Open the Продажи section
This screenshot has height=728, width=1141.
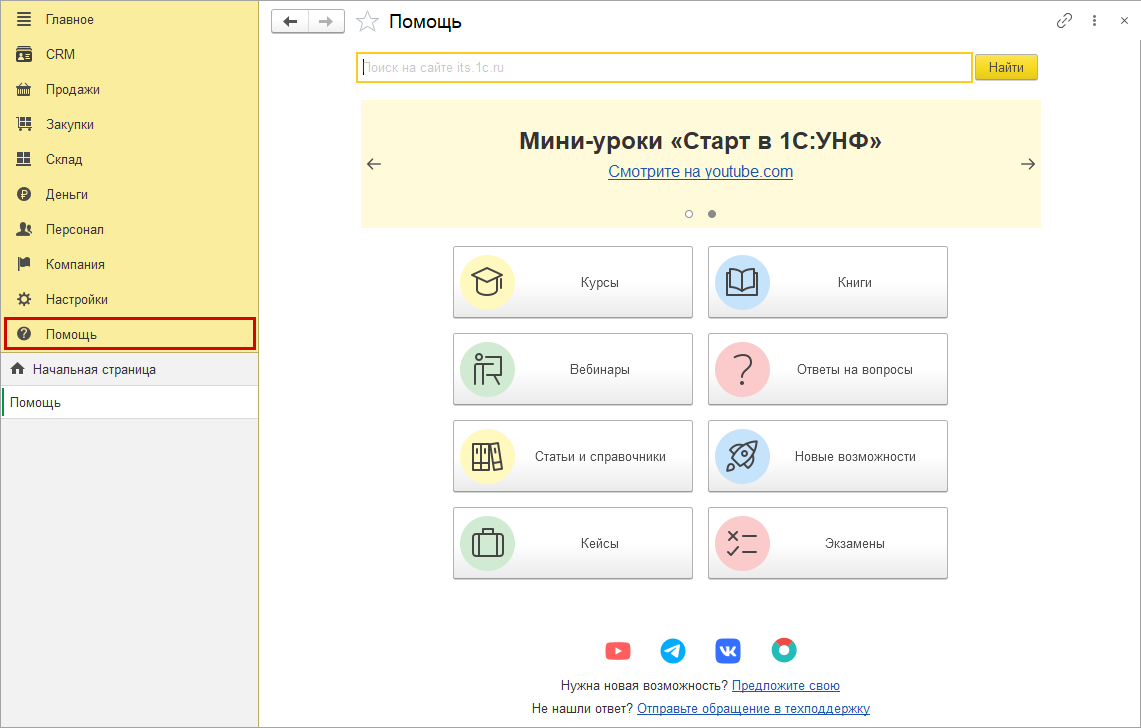pyautogui.click(x=130, y=89)
